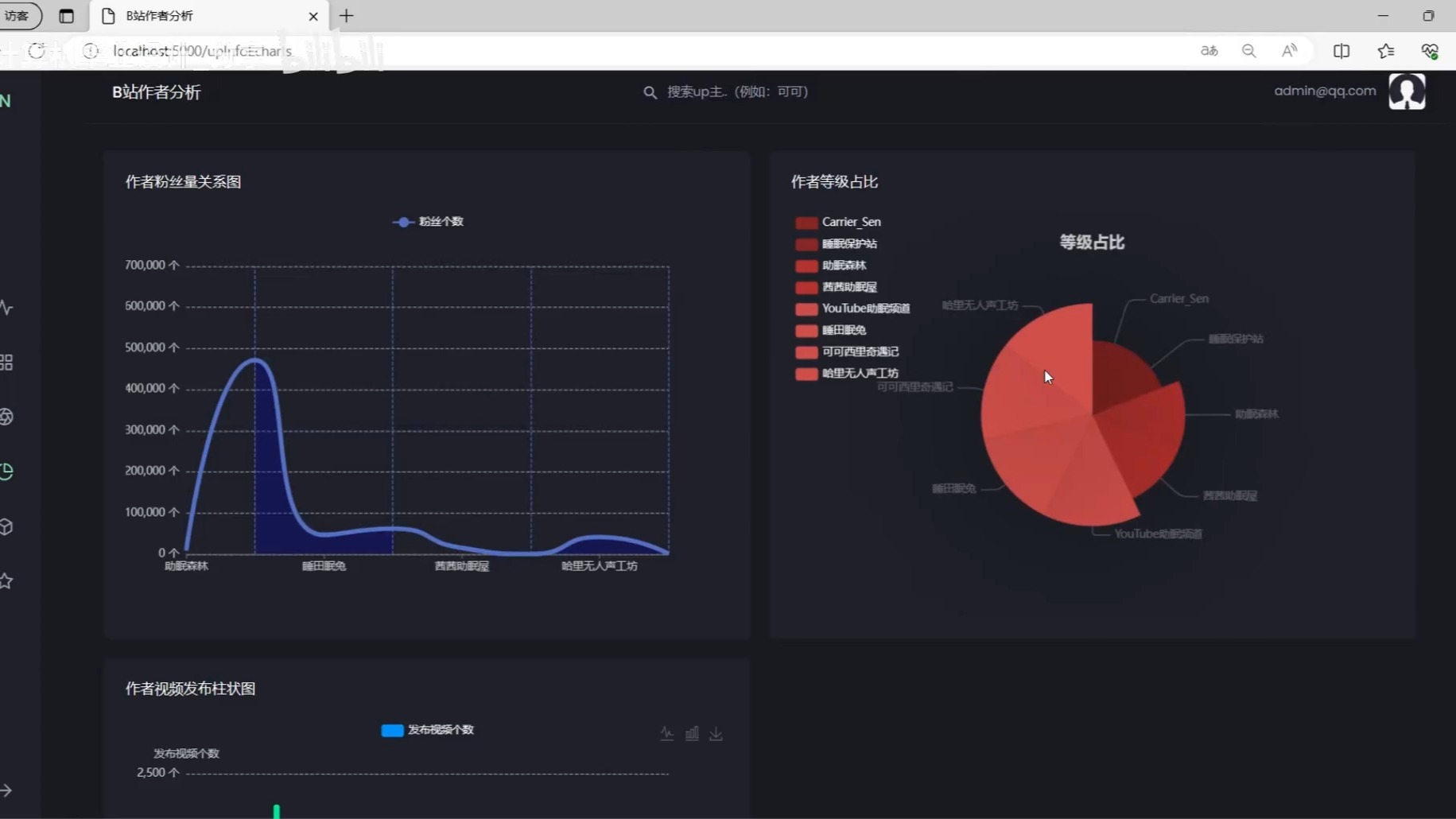Viewport: 1456px width, 819px height.
Task: Toggle 茜茜助眠屋 legend entry in pie chart
Action: click(x=837, y=287)
